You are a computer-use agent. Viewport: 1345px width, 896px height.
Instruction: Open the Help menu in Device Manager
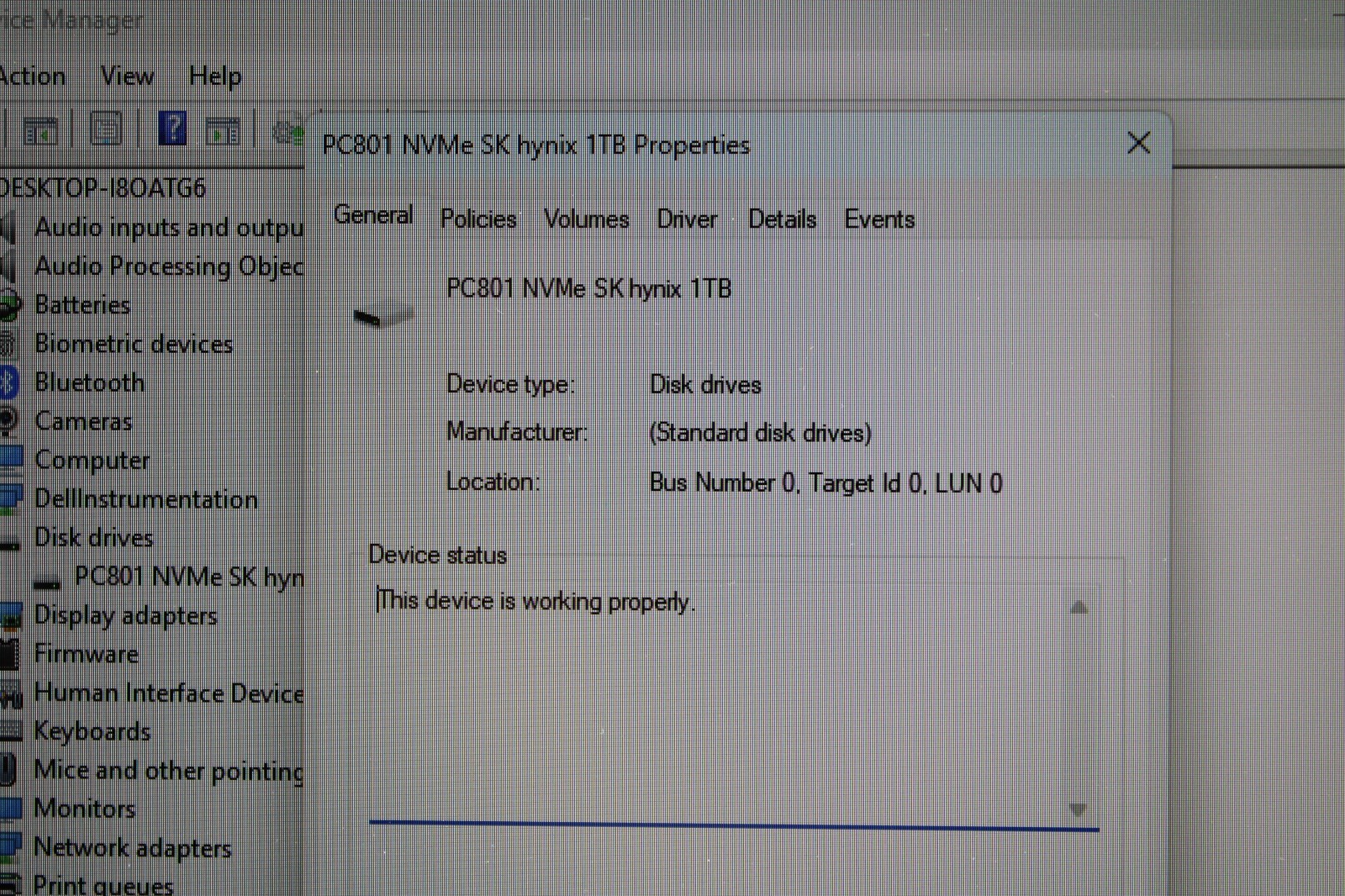coord(215,76)
